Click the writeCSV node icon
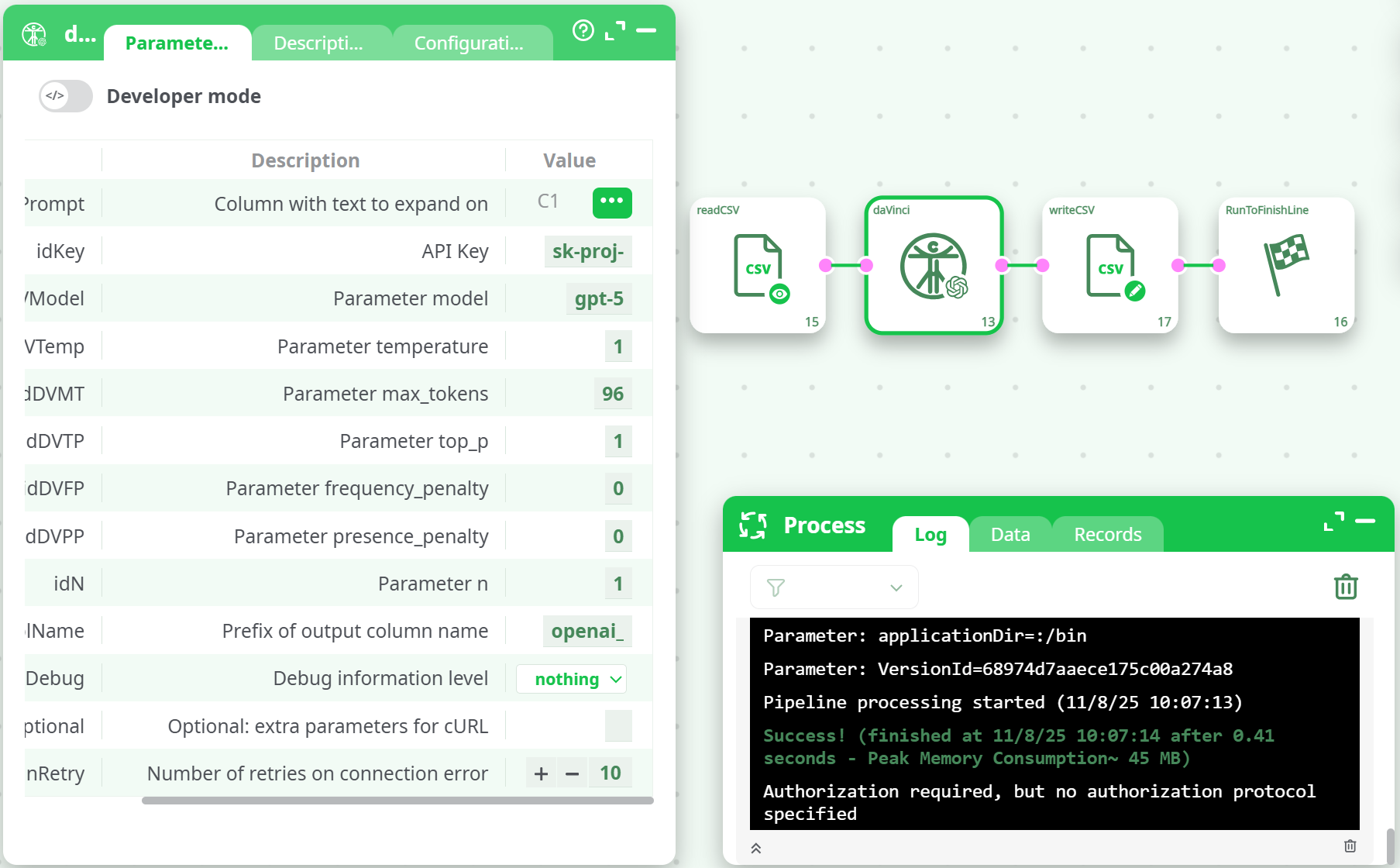 tap(1110, 266)
